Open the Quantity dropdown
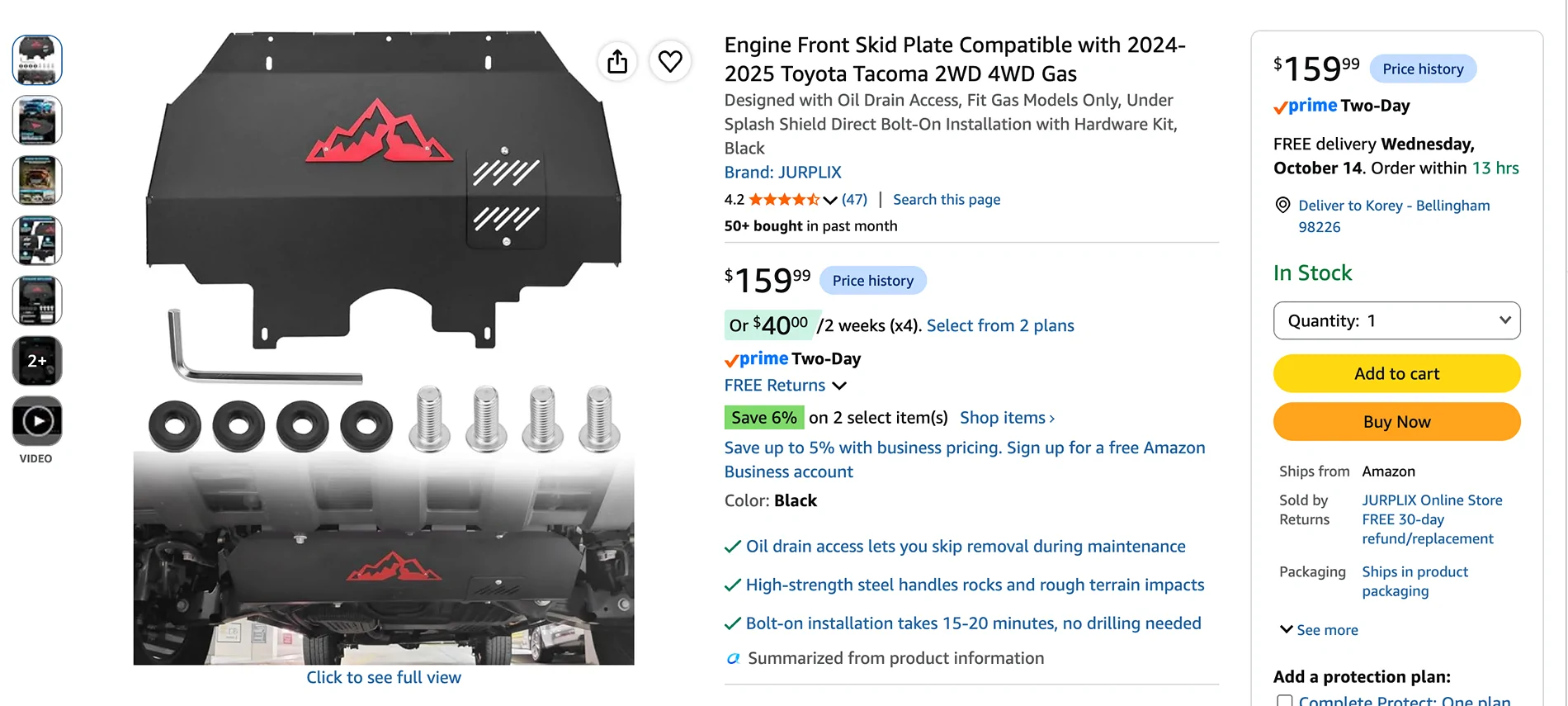 (x=1396, y=320)
